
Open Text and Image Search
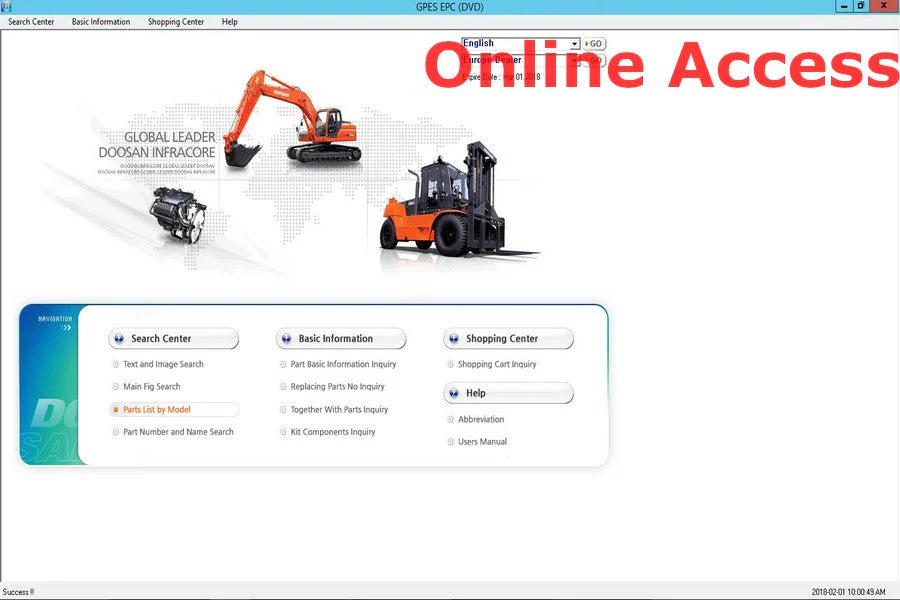(x=163, y=365)
